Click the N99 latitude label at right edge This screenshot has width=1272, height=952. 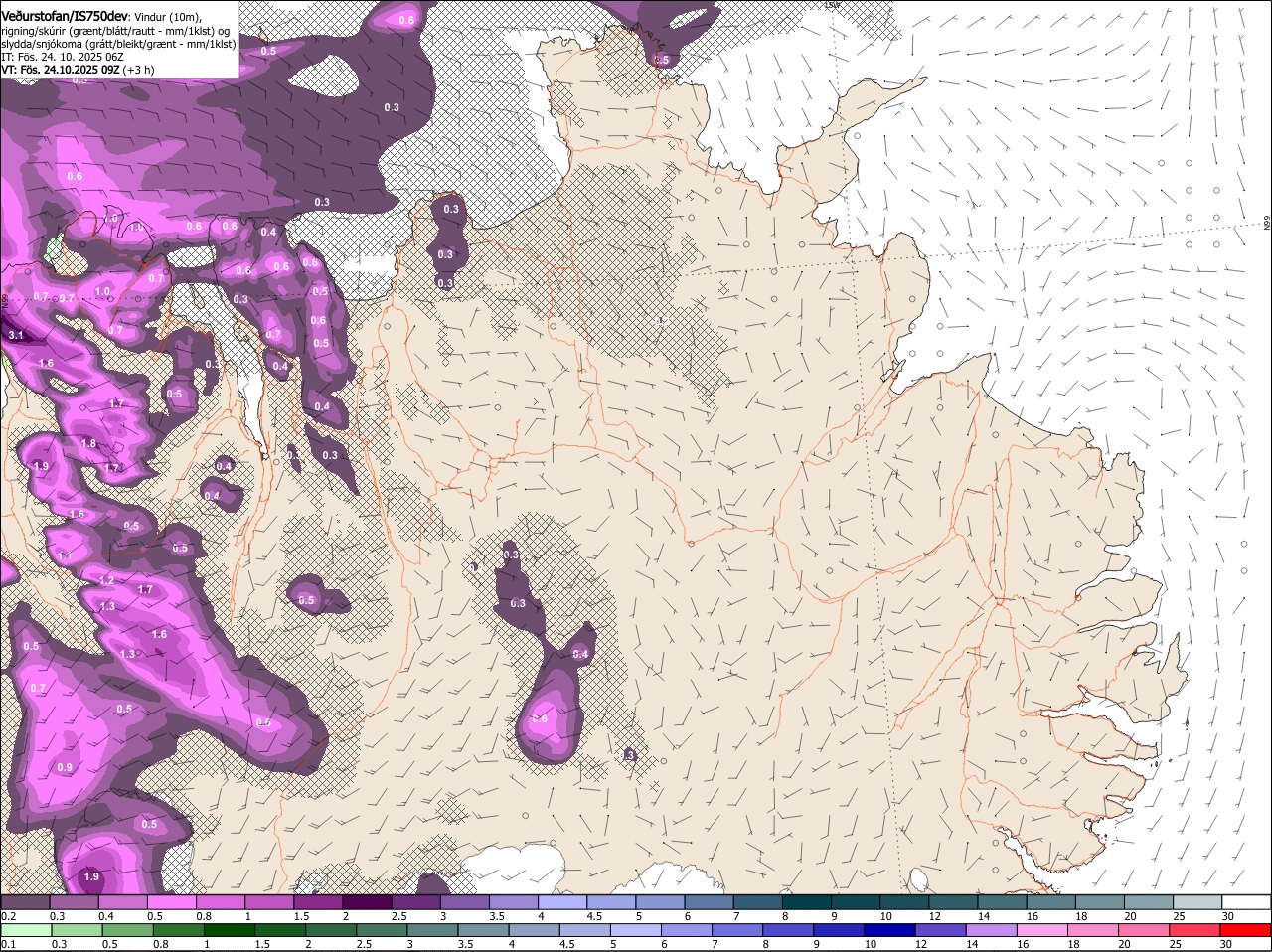click(x=1267, y=225)
